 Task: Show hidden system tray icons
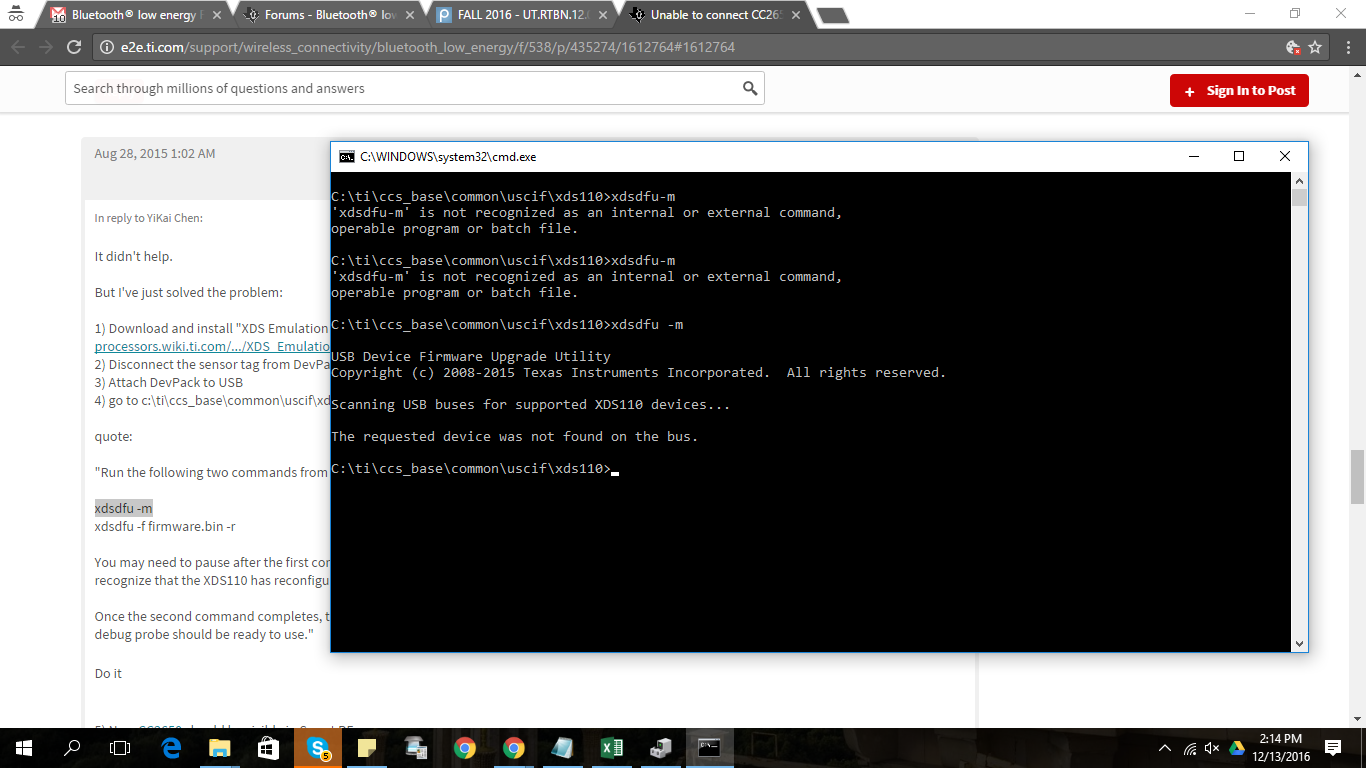(1164, 748)
